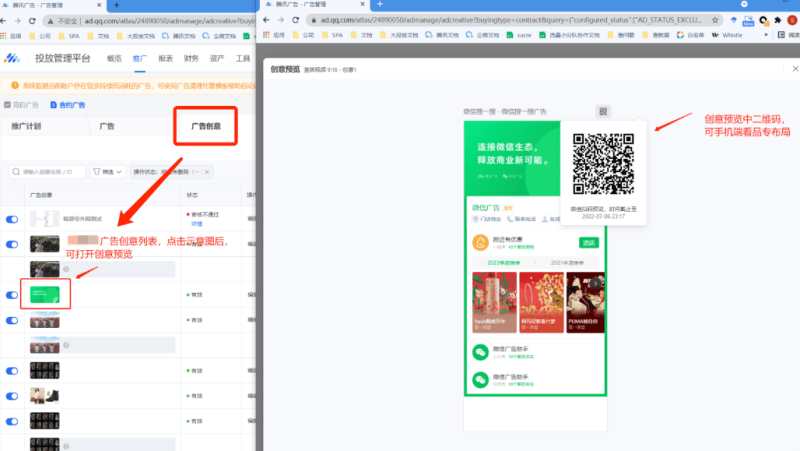Click the warning icon in the orange notice banner

point(15,86)
